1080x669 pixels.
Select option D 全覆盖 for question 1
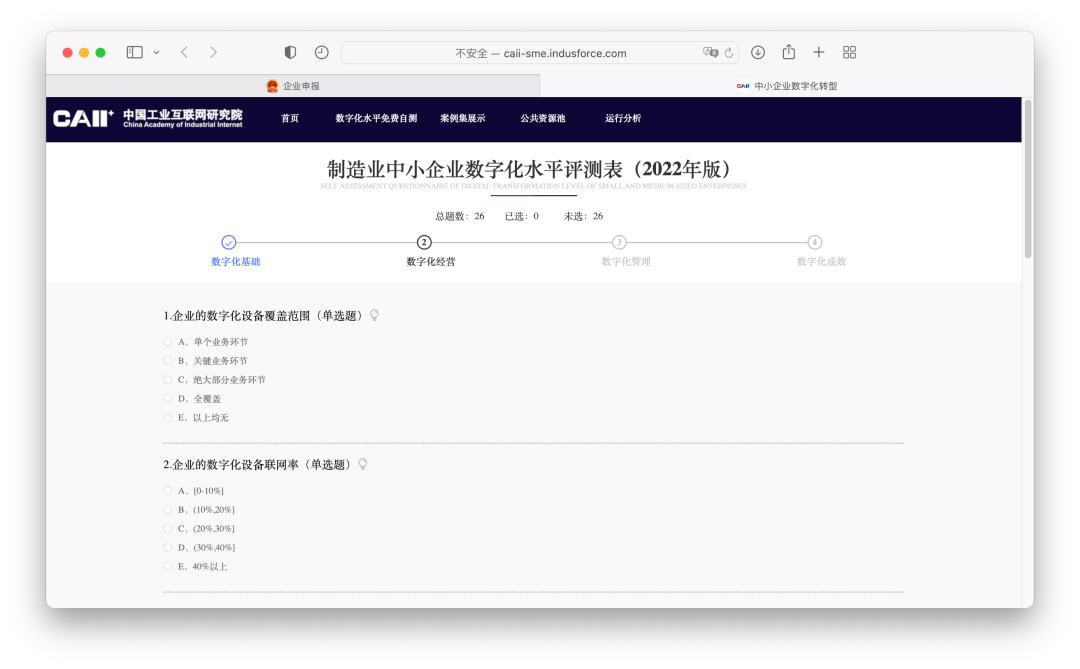coord(166,398)
